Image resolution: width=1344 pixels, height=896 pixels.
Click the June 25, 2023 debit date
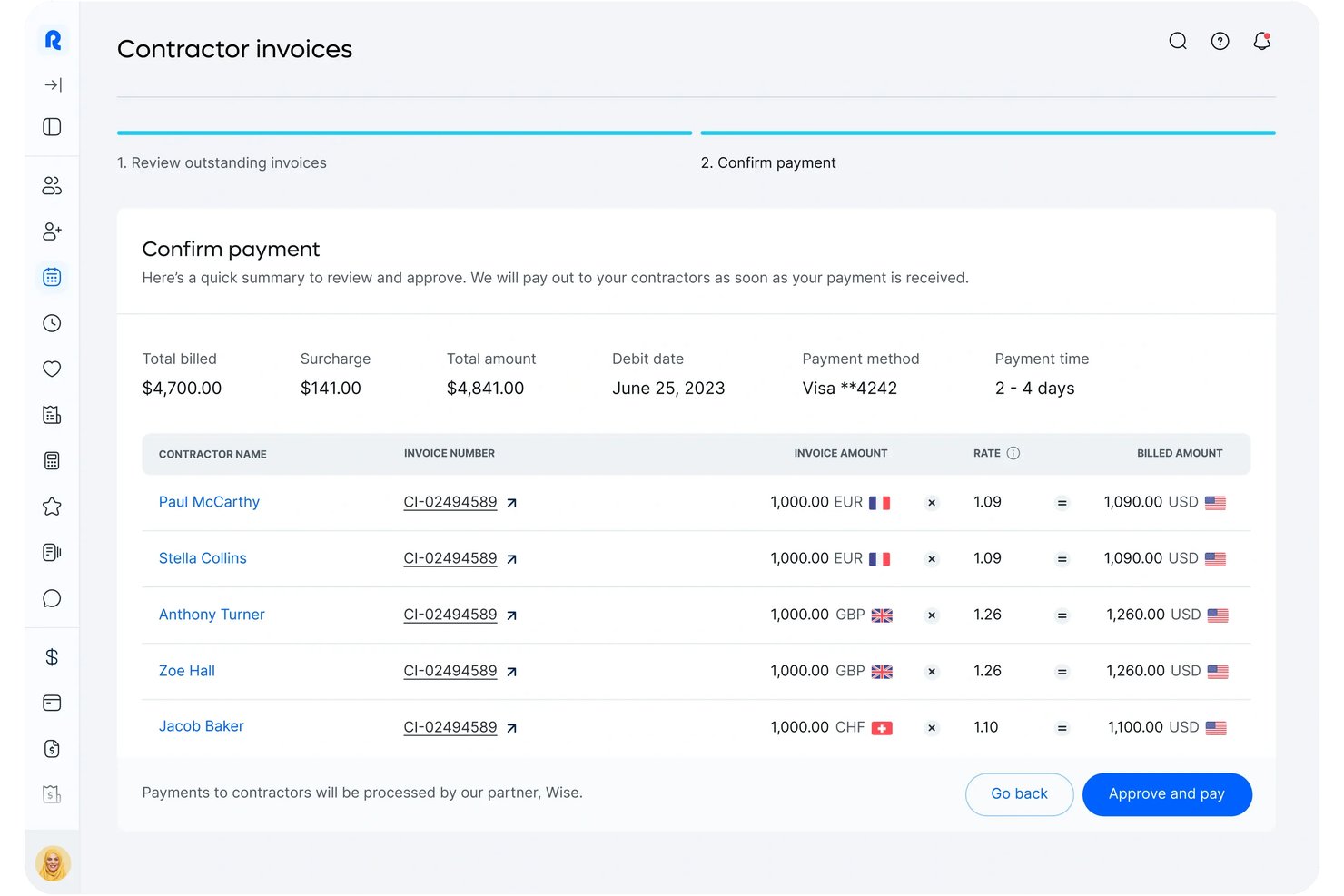point(668,389)
